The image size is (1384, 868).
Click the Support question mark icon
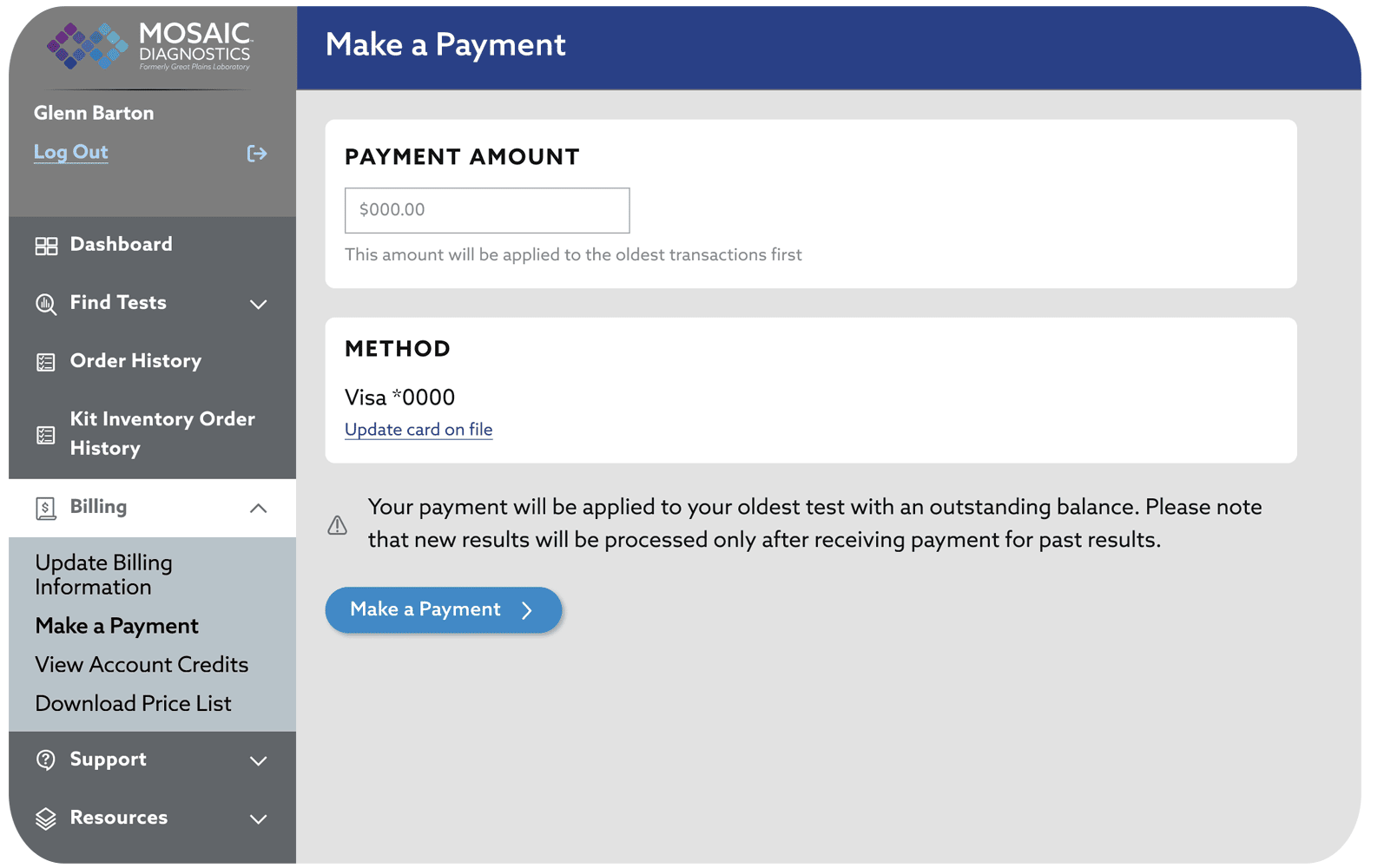(46, 760)
